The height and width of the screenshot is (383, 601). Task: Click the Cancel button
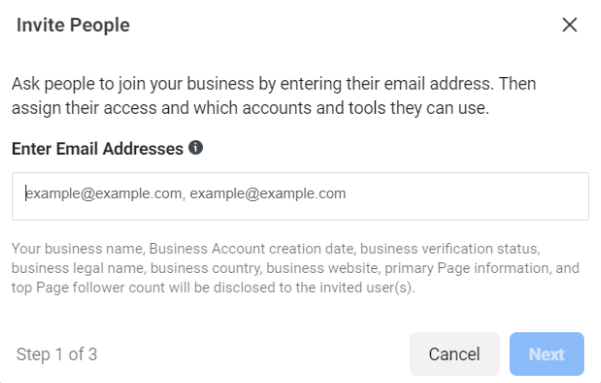[x=455, y=354]
